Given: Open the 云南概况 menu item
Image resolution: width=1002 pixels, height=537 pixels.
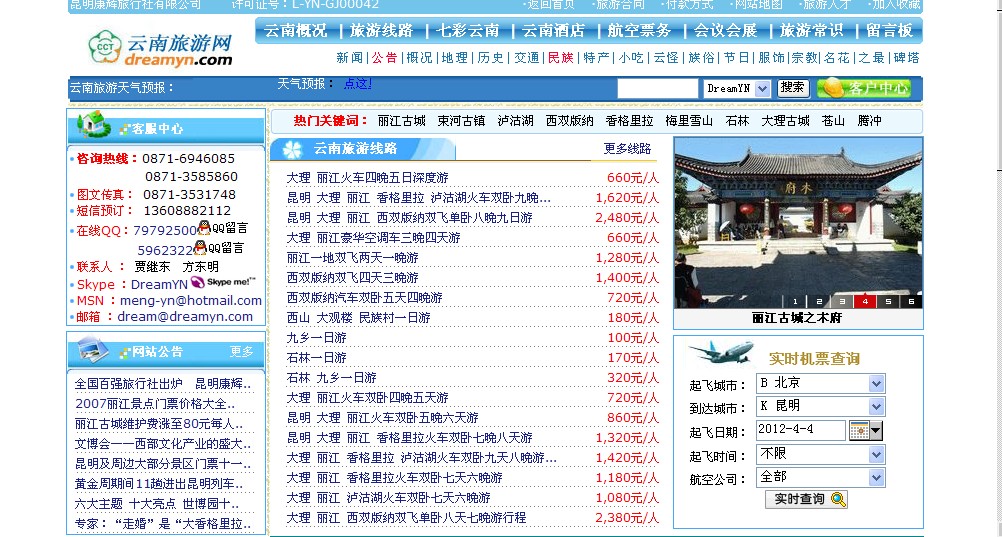Looking at the screenshot, I should [295, 31].
